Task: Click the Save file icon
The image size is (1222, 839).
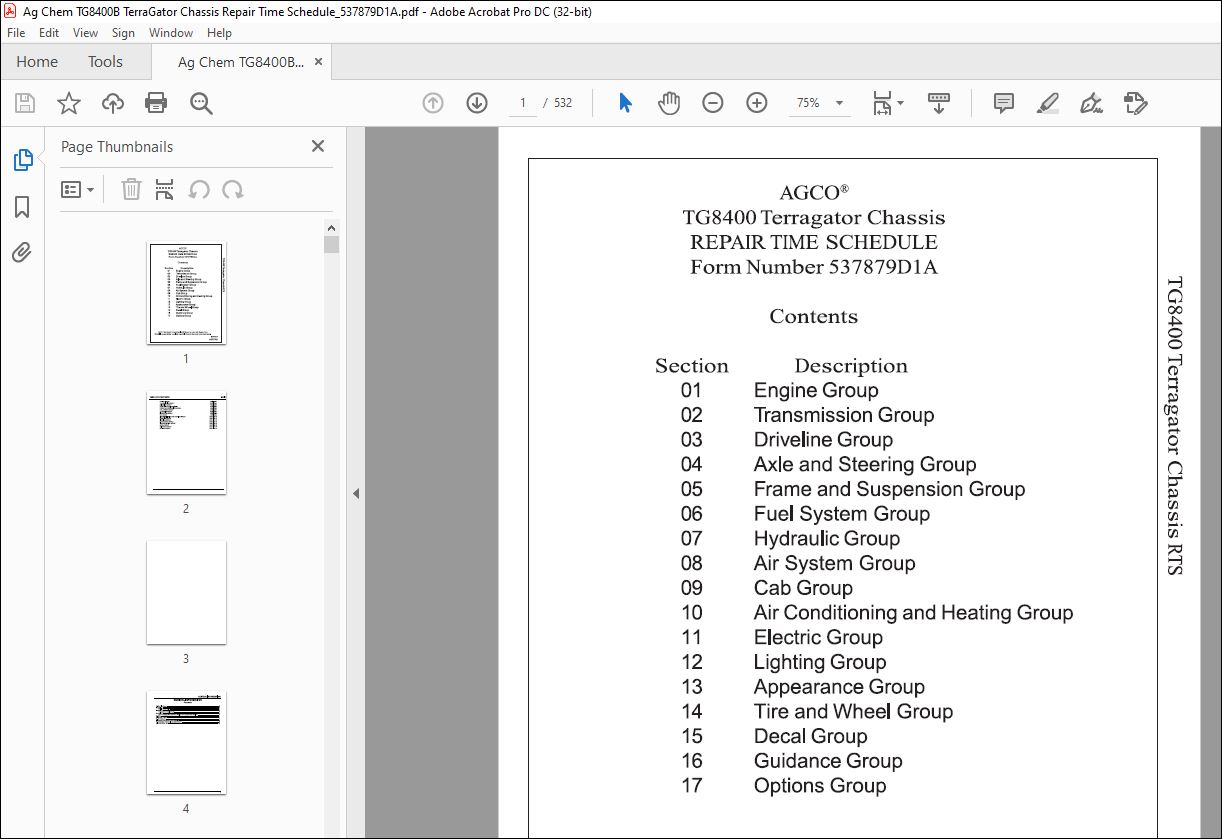Action: coord(25,103)
